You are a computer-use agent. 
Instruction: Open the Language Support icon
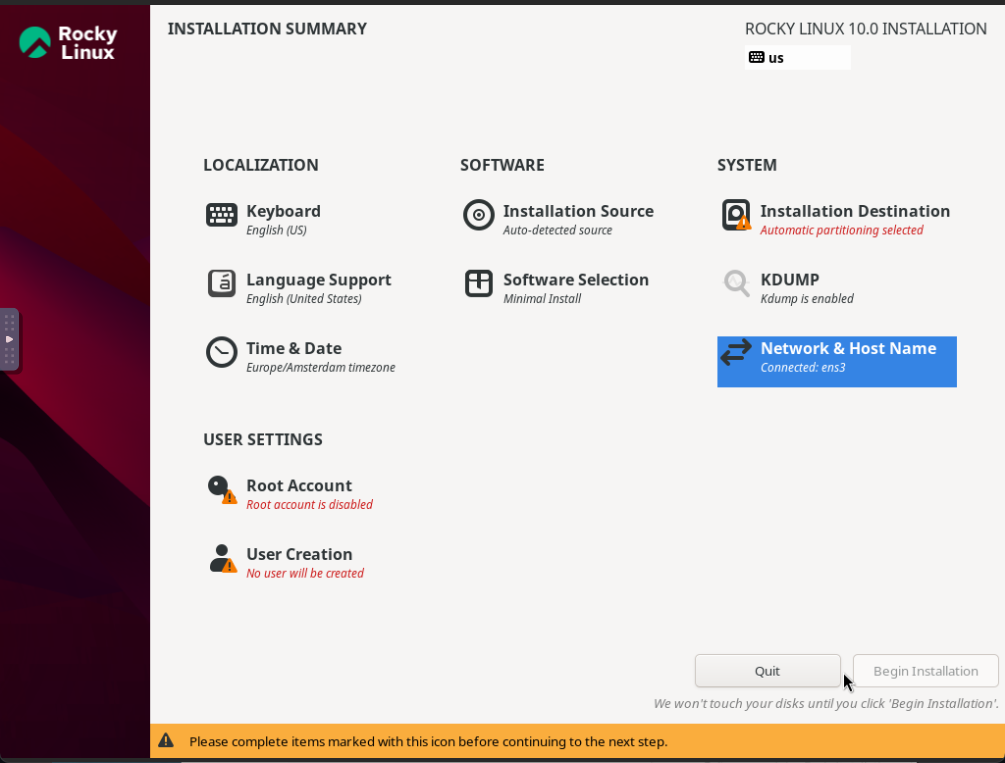pos(221,283)
